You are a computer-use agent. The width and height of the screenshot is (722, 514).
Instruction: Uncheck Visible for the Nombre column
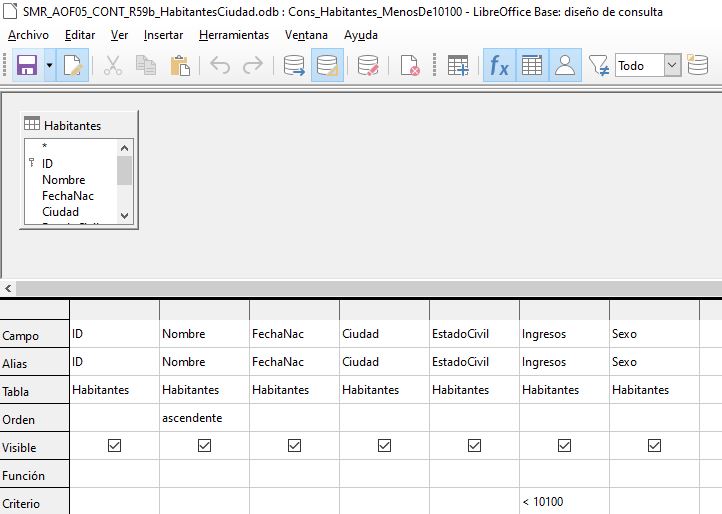pos(204,445)
